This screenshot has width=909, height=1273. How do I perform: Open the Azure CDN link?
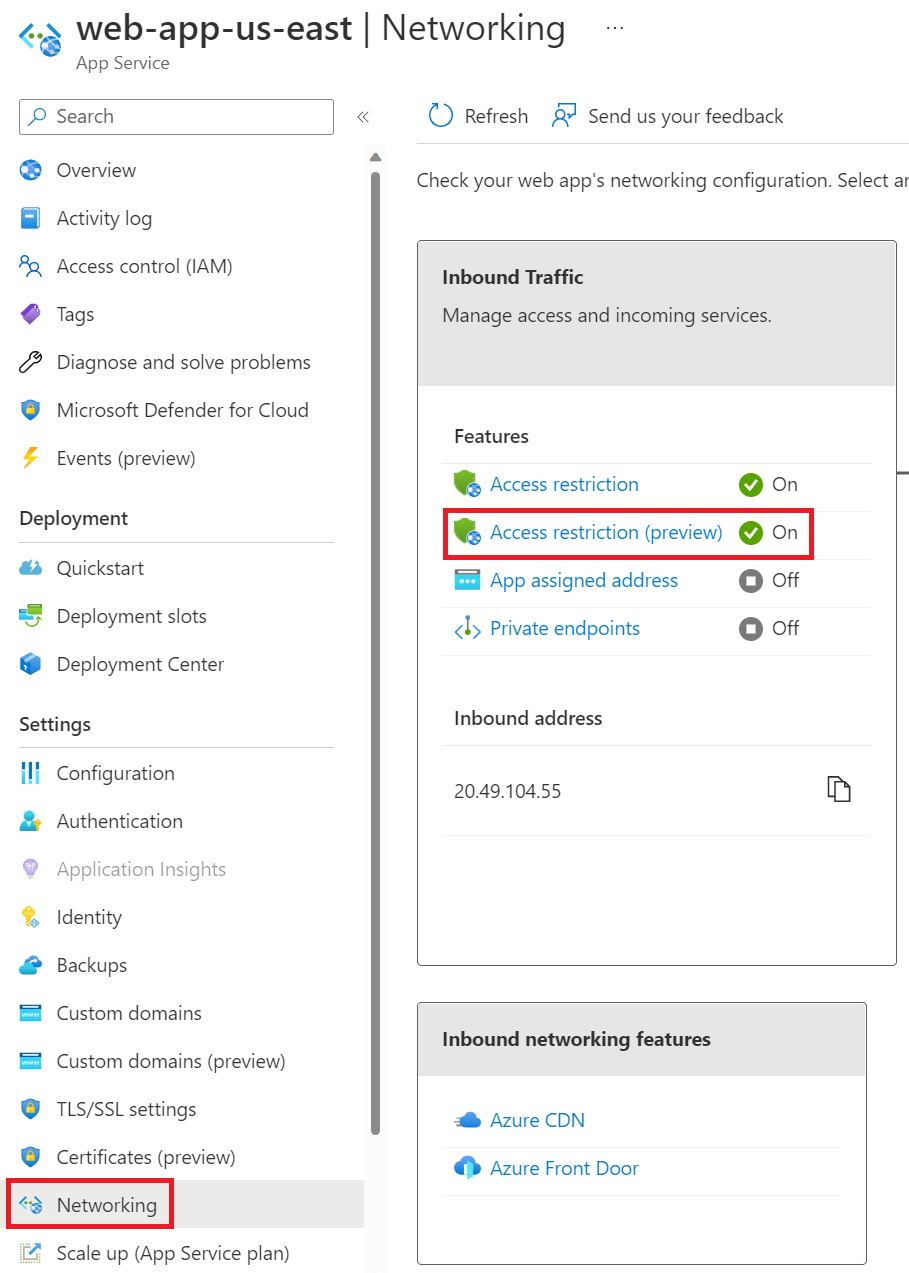pos(536,1120)
